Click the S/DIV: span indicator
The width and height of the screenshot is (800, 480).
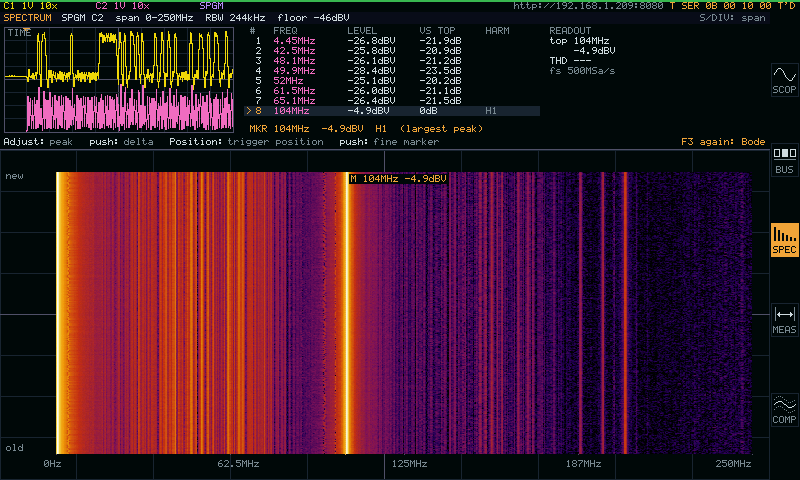click(x=732, y=17)
